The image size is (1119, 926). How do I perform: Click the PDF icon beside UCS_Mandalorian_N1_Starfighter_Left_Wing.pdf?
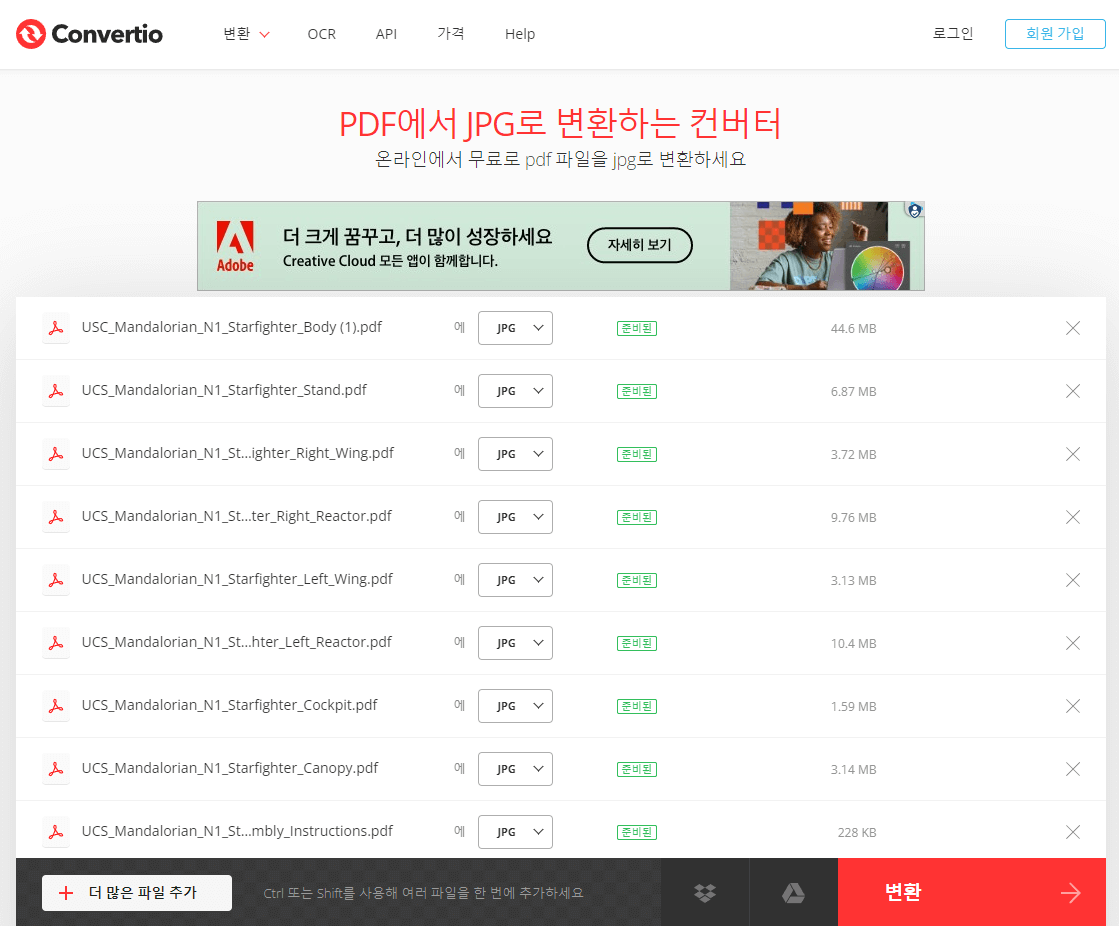(x=56, y=579)
